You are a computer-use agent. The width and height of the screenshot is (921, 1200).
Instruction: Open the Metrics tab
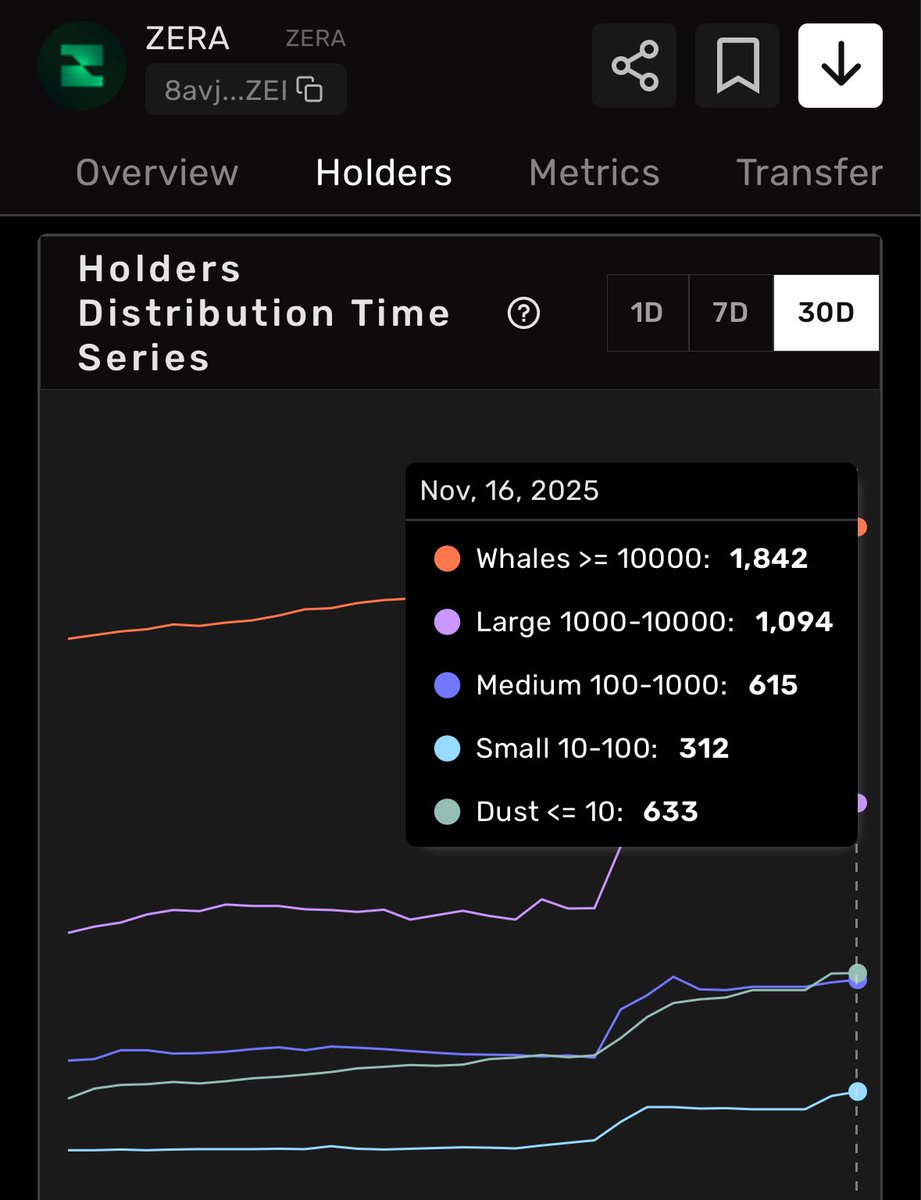[593, 172]
